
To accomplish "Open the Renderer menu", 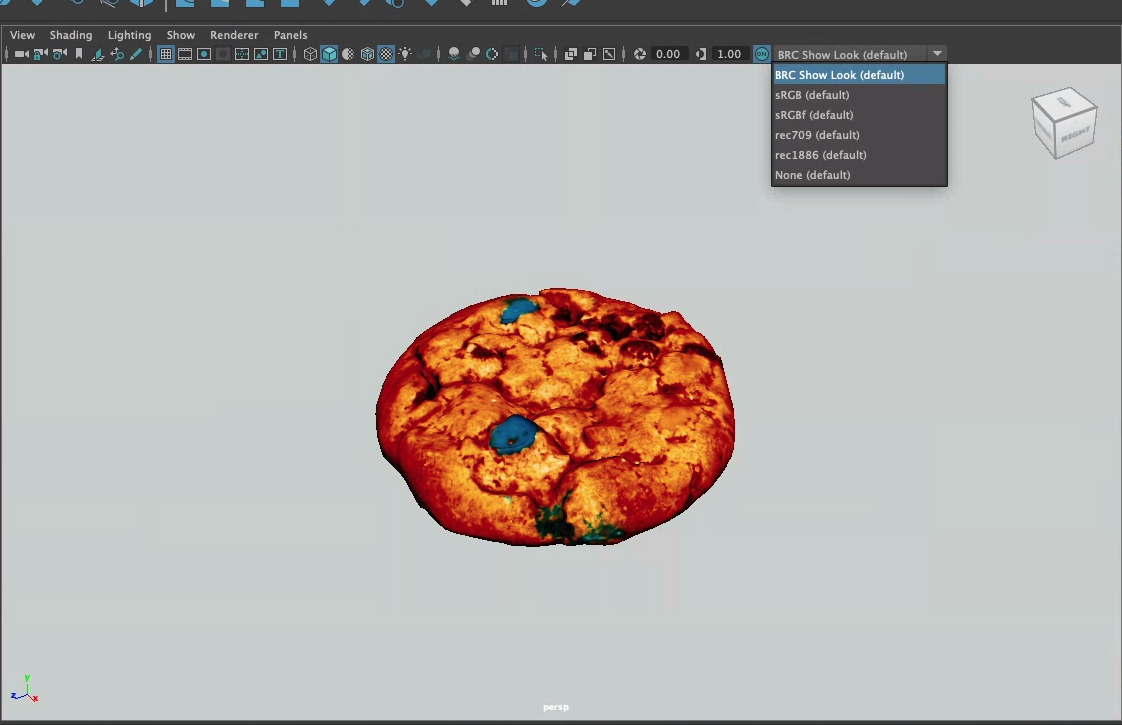I will tap(234, 35).
